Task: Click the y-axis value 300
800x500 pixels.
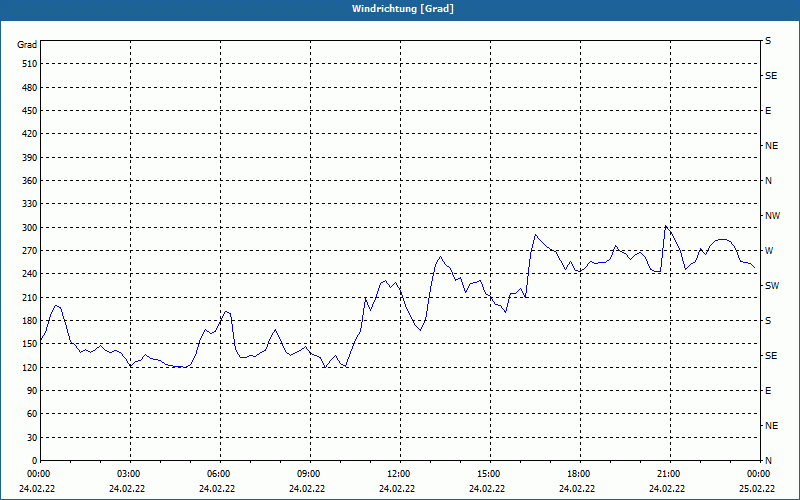Action: coord(30,228)
